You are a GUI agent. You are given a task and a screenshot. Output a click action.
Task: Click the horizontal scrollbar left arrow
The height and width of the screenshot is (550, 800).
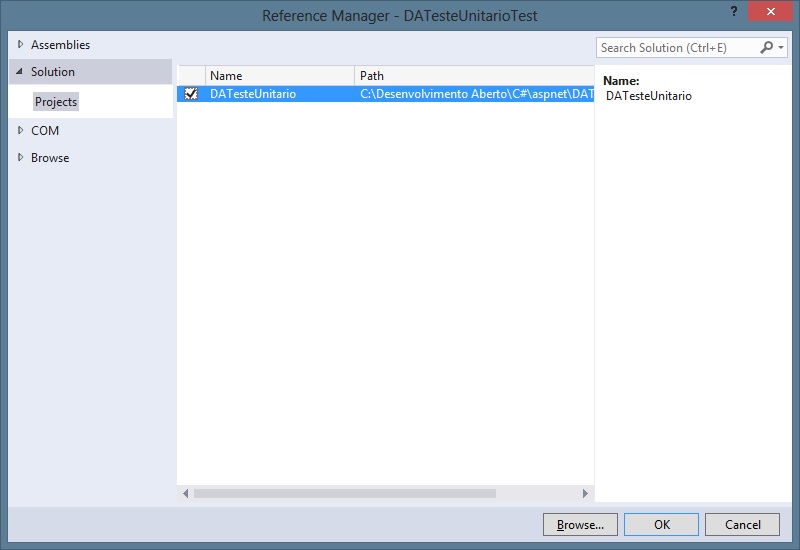pos(185,493)
